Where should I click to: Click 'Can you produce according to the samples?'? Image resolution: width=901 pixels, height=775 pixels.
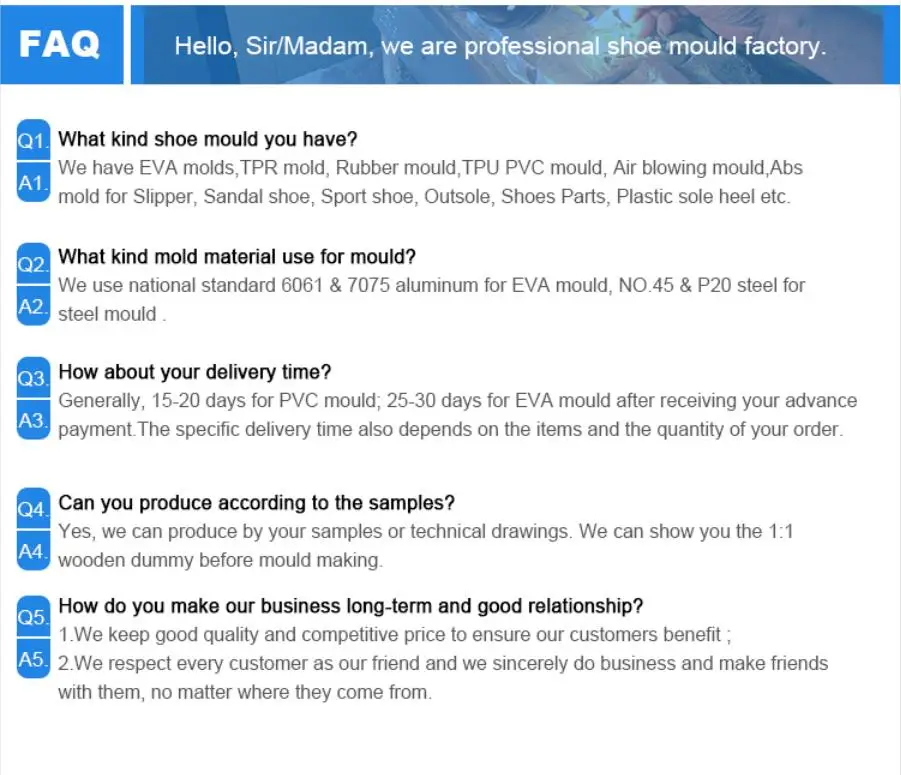pos(257,502)
